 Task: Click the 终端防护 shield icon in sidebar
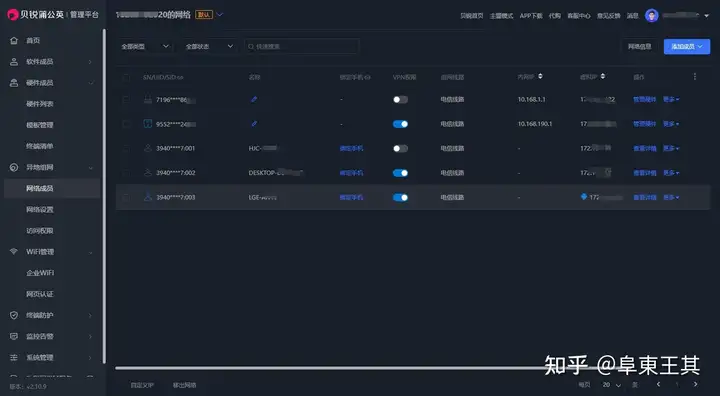click(14, 315)
